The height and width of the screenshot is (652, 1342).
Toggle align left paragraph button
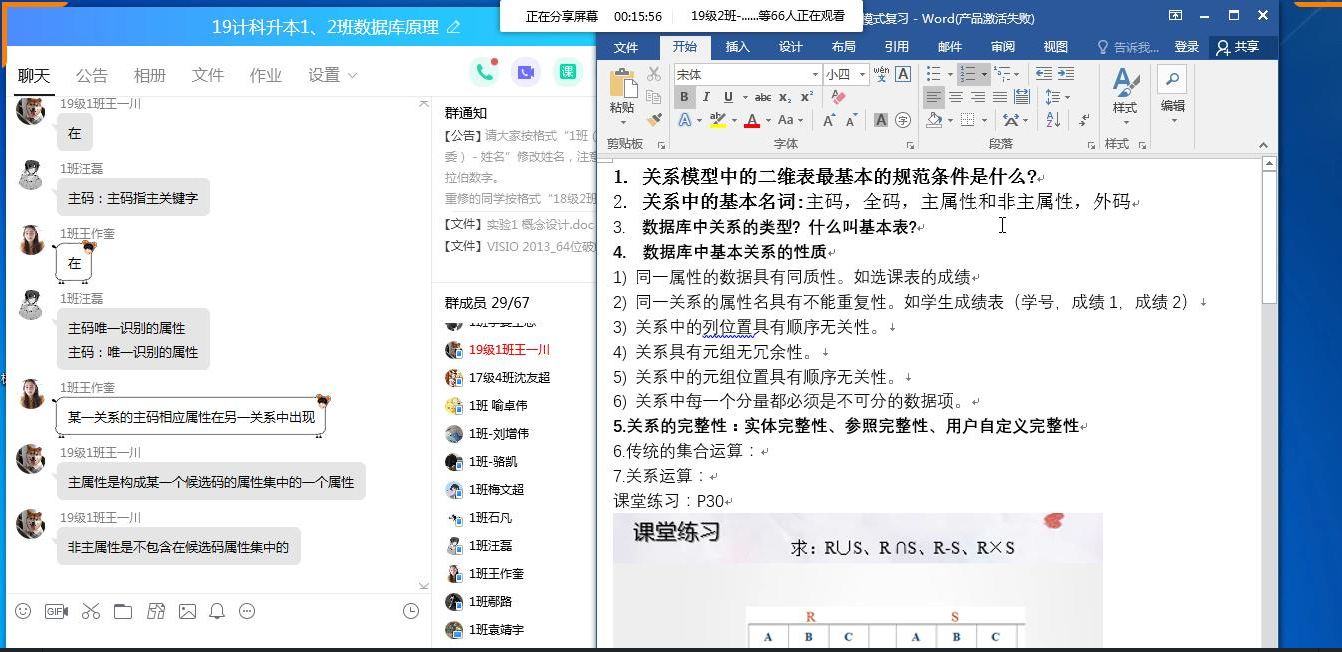click(x=934, y=97)
